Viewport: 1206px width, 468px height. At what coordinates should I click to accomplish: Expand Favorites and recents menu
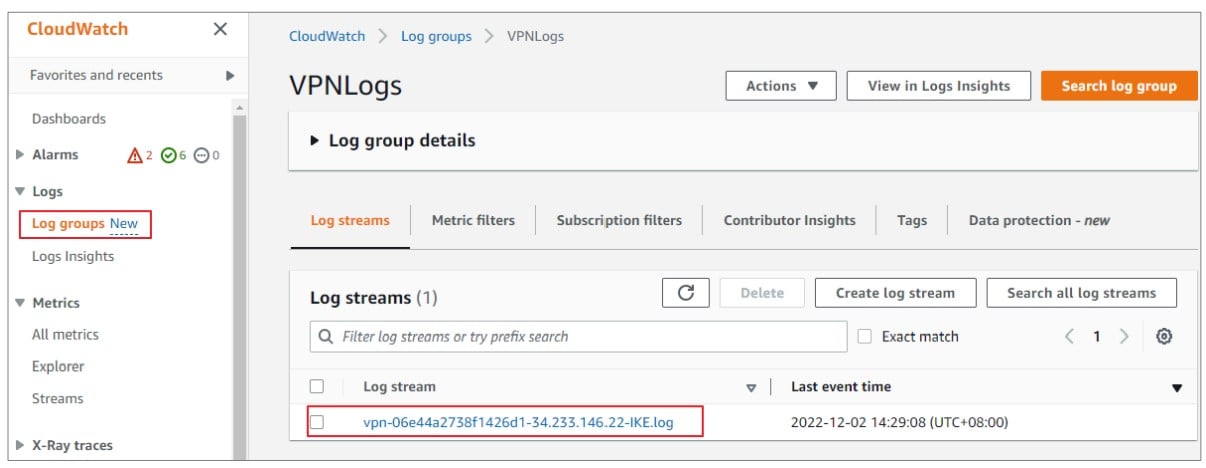click(x=229, y=75)
